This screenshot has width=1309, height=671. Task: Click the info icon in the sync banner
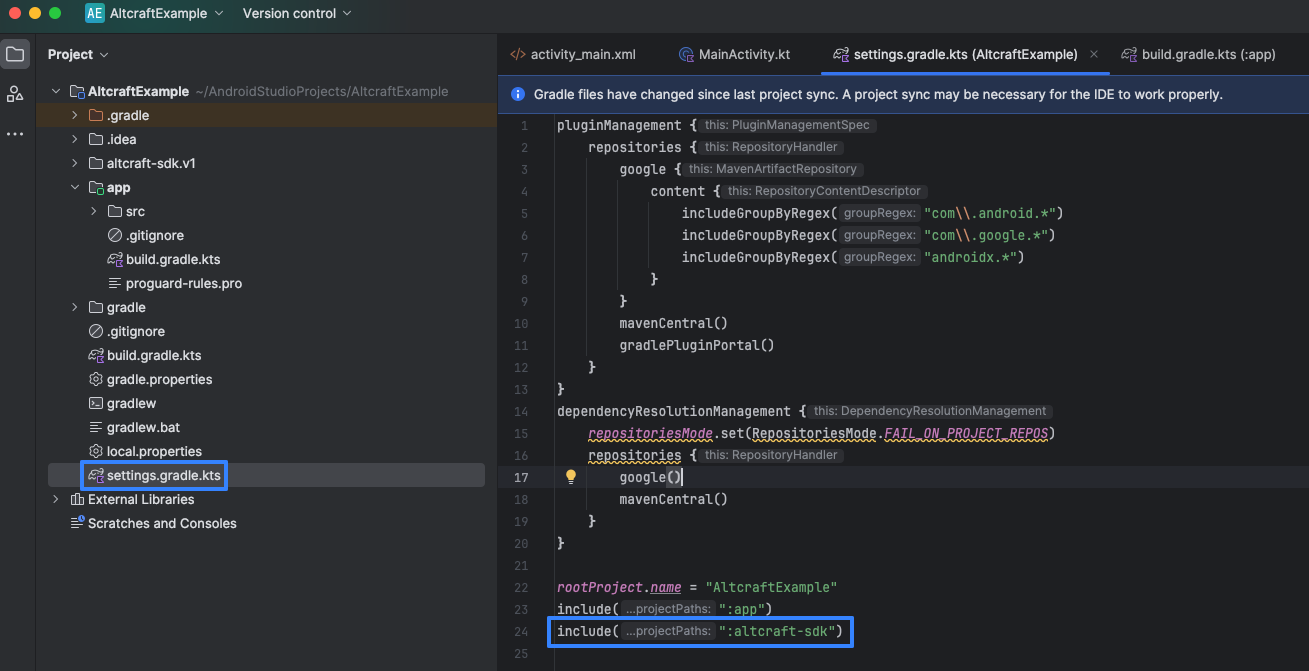coord(518,94)
